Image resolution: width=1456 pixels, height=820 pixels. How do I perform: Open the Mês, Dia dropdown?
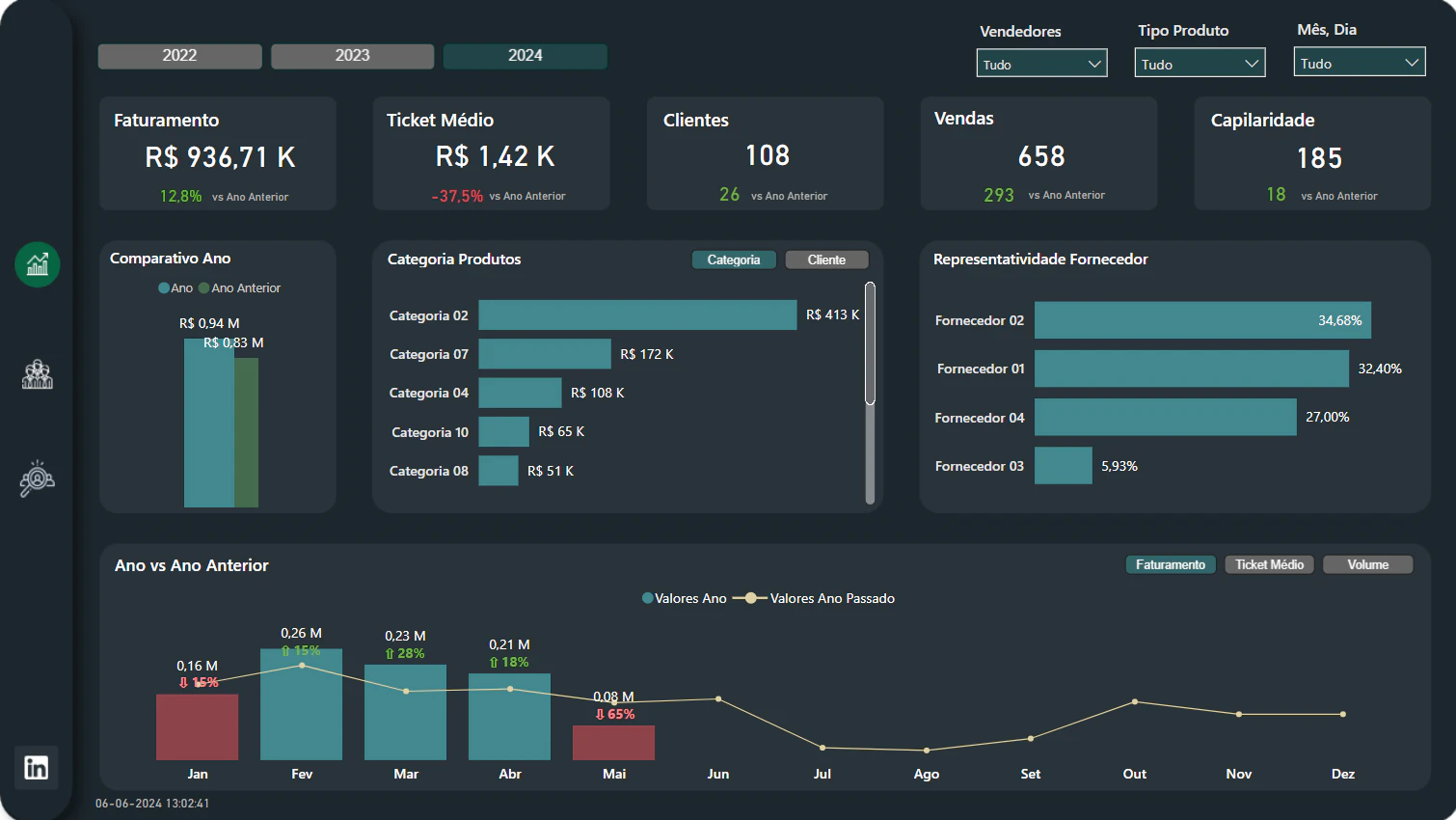click(1360, 63)
